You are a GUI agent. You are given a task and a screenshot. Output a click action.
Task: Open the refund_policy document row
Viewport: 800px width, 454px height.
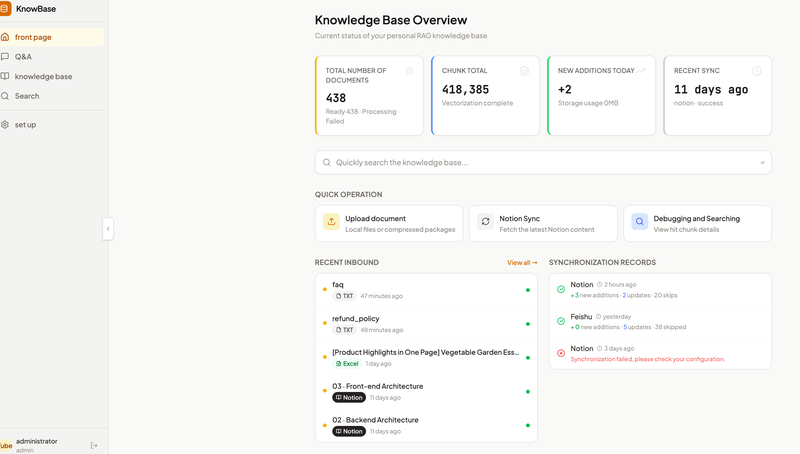click(x=426, y=324)
